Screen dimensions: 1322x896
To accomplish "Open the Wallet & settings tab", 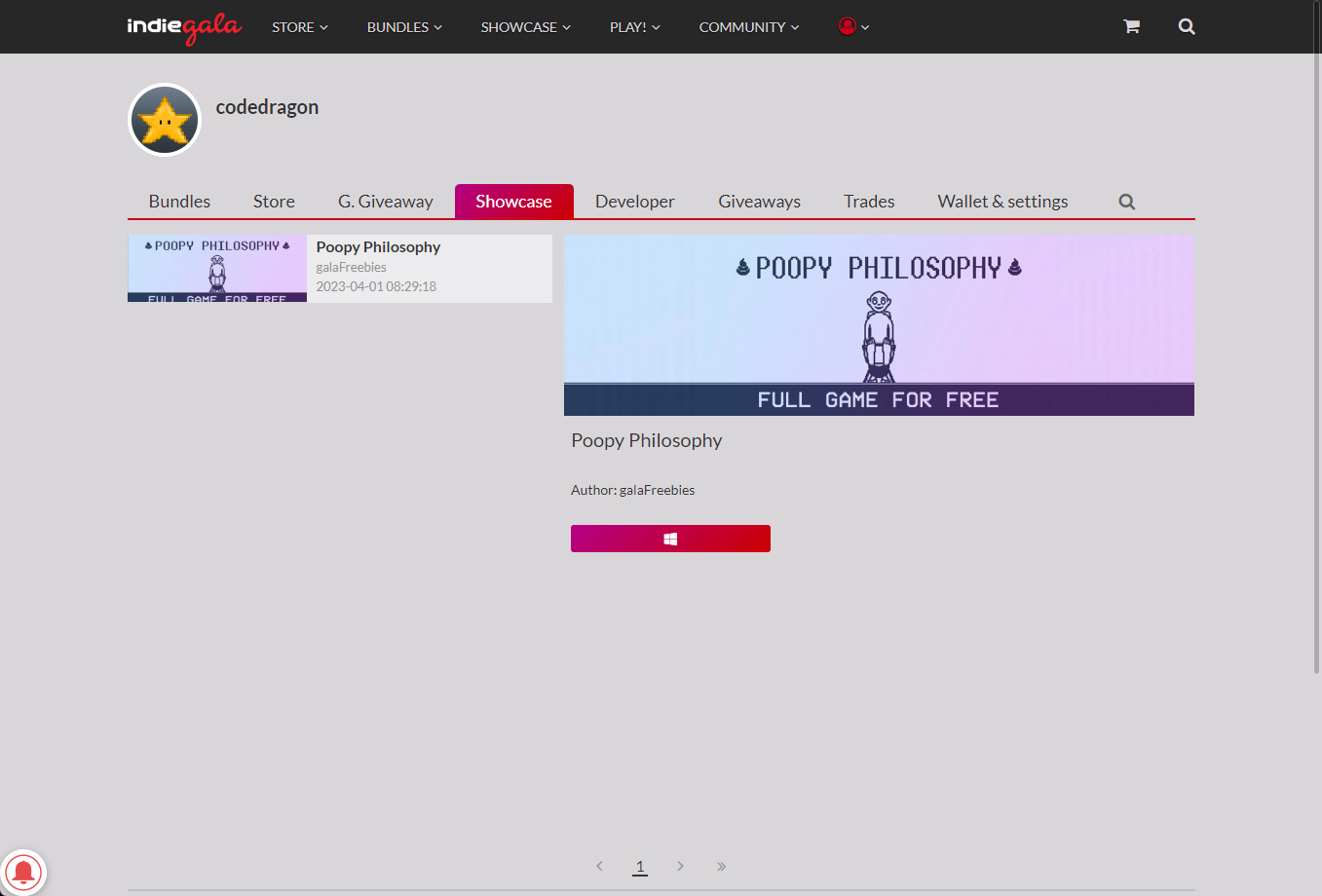I will pyautogui.click(x=1002, y=202).
